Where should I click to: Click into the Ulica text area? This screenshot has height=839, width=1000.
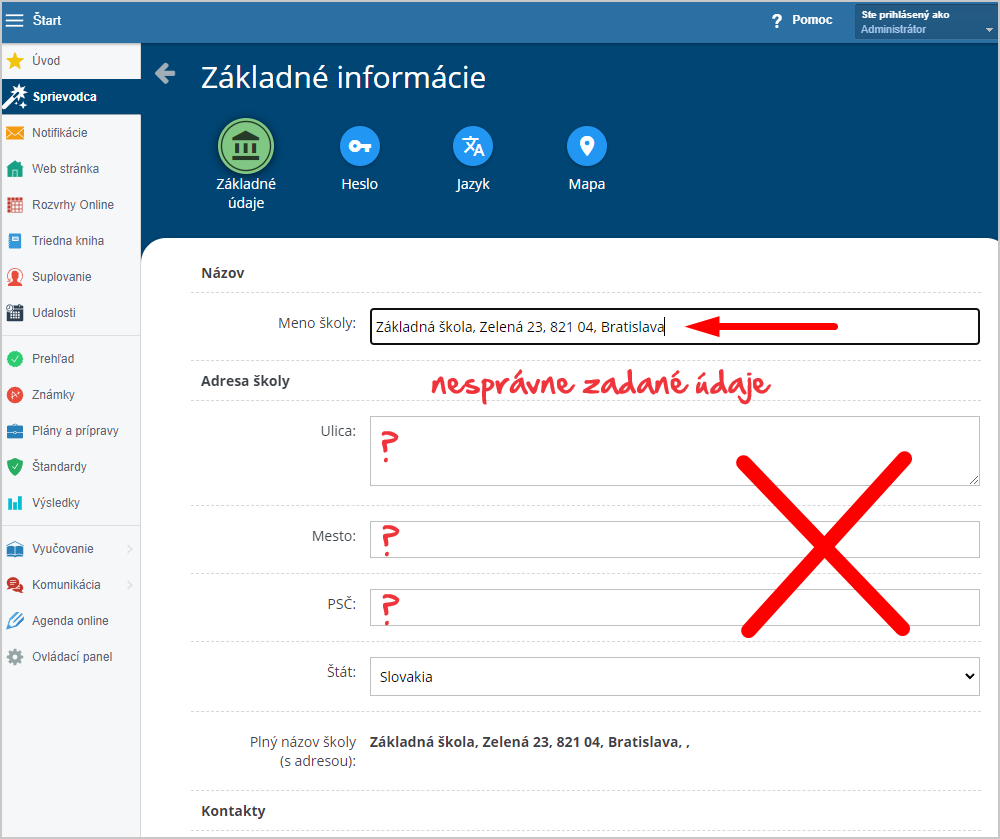(675, 451)
